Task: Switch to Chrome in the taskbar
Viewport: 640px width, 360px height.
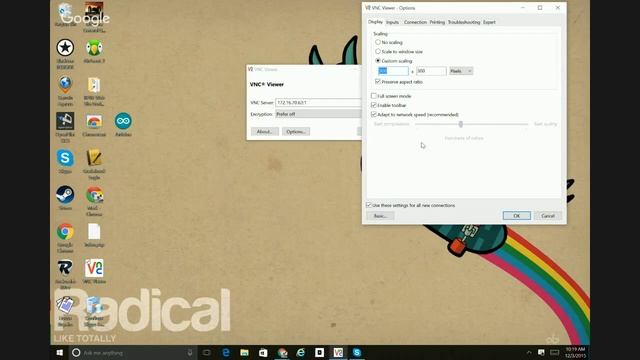Action: click(282, 353)
